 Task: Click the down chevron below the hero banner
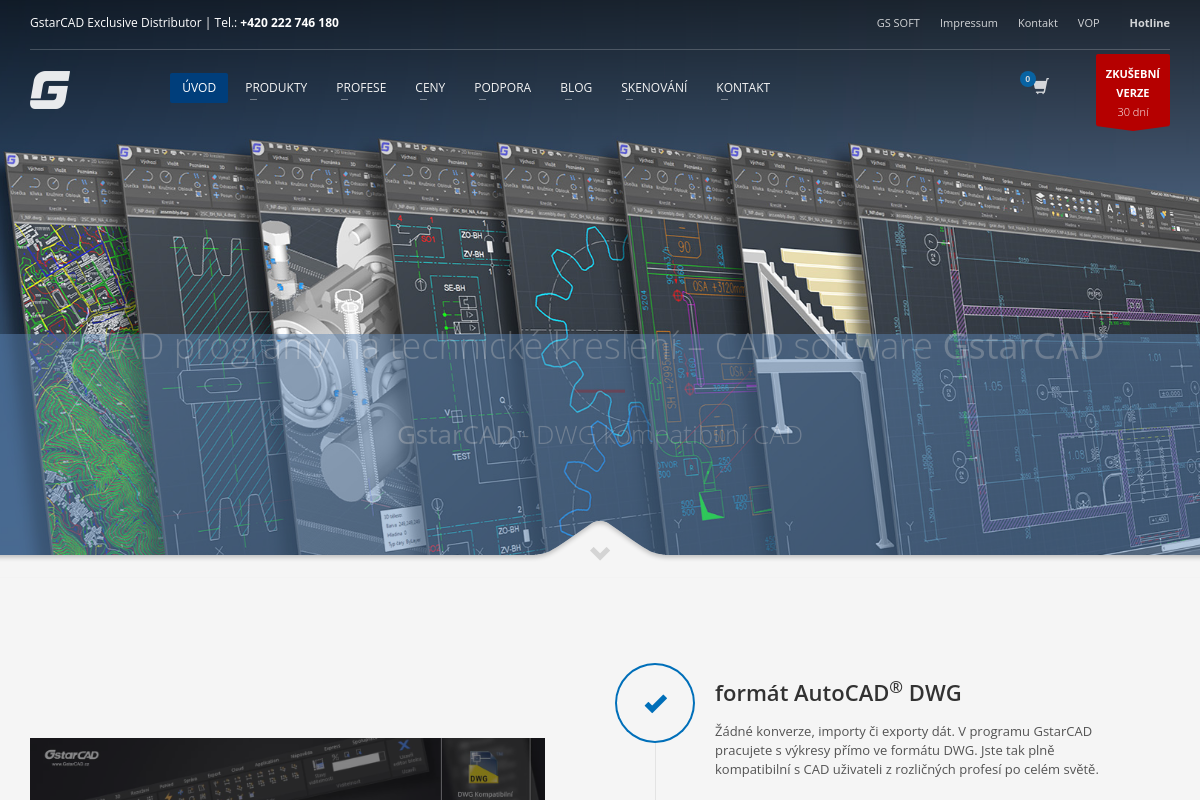[600, 553]
